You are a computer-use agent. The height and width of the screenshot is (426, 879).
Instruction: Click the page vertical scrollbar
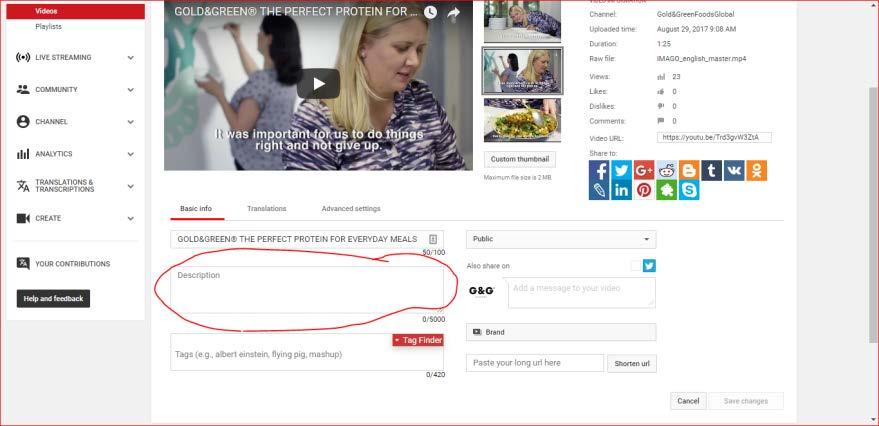tap(873, 213)
